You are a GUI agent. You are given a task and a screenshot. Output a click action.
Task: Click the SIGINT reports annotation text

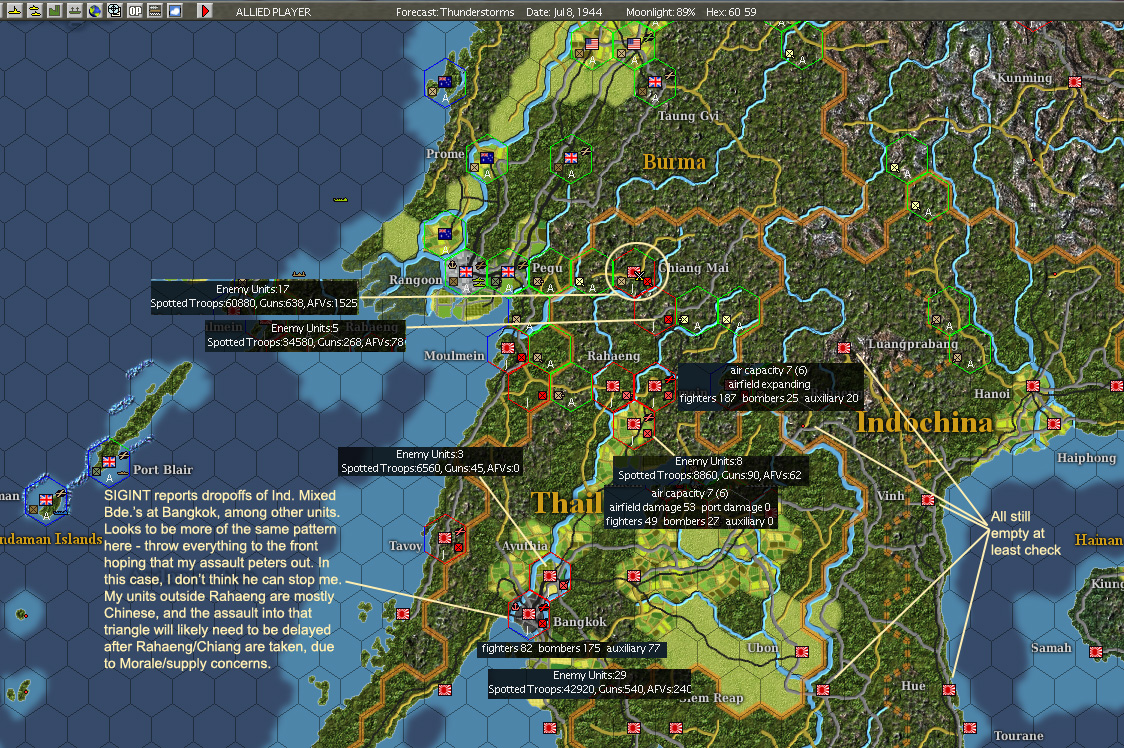(x=222, y=579)
